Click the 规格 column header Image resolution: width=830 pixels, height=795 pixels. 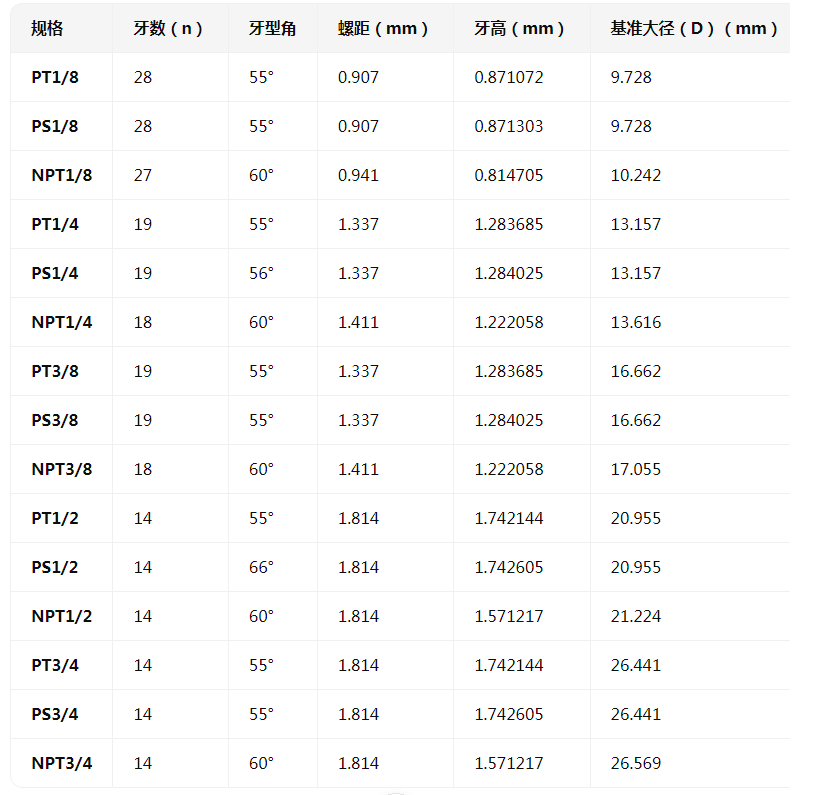pyautogui.click(x=47, y=29)
